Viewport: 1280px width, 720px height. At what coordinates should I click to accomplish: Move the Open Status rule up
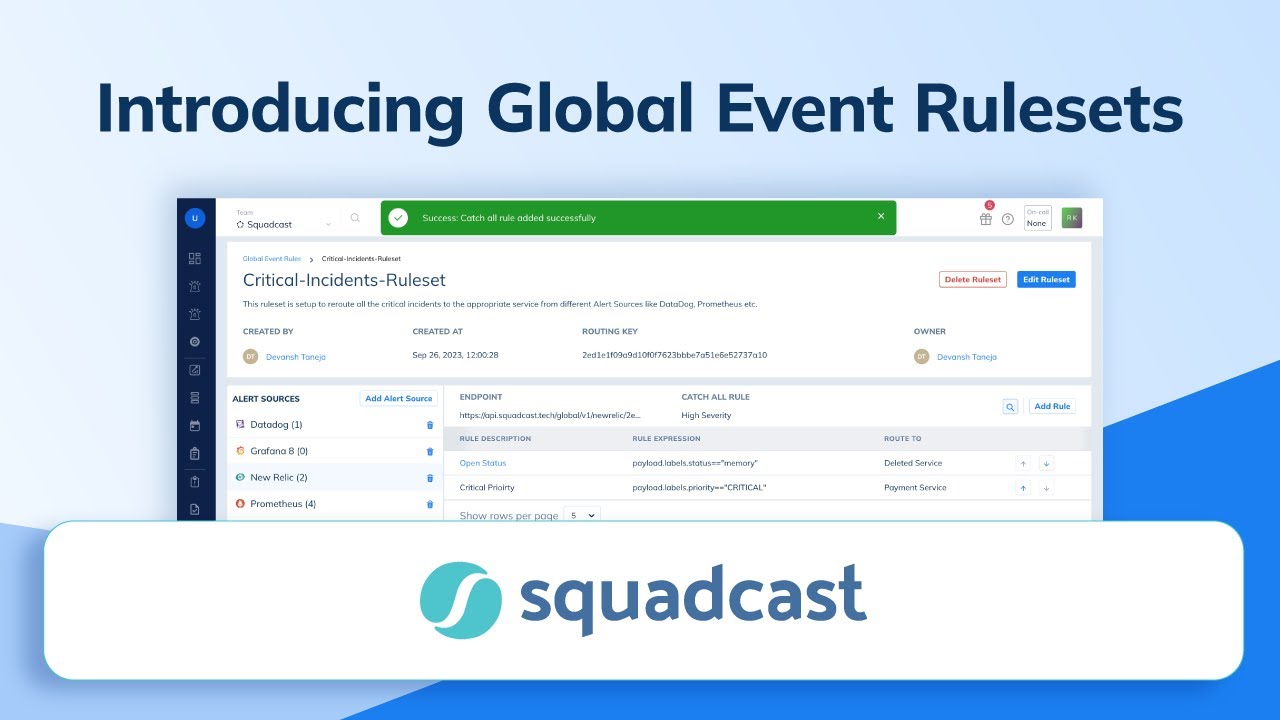pos(1023,463)
